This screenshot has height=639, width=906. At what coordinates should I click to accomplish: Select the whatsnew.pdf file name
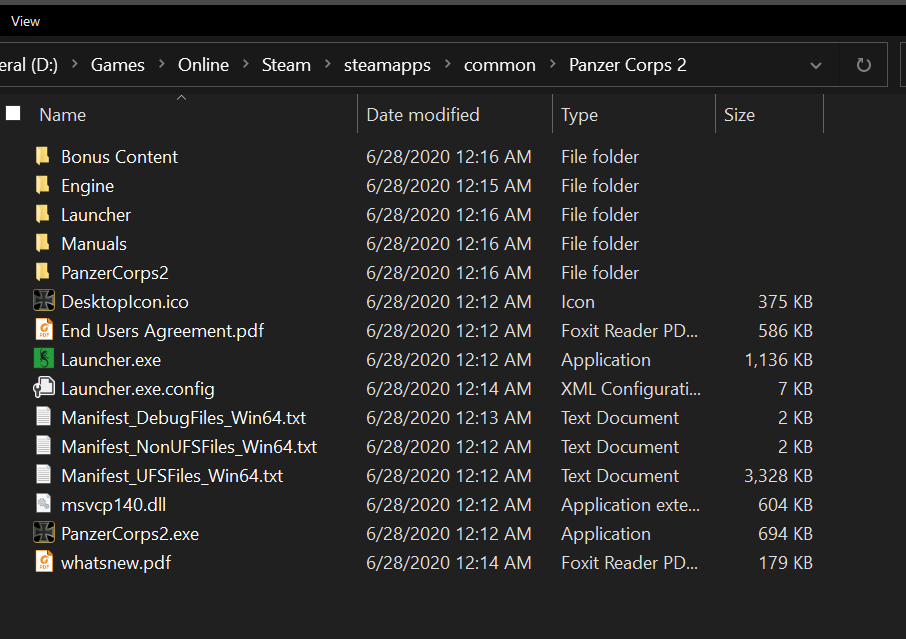click(116, 563)
